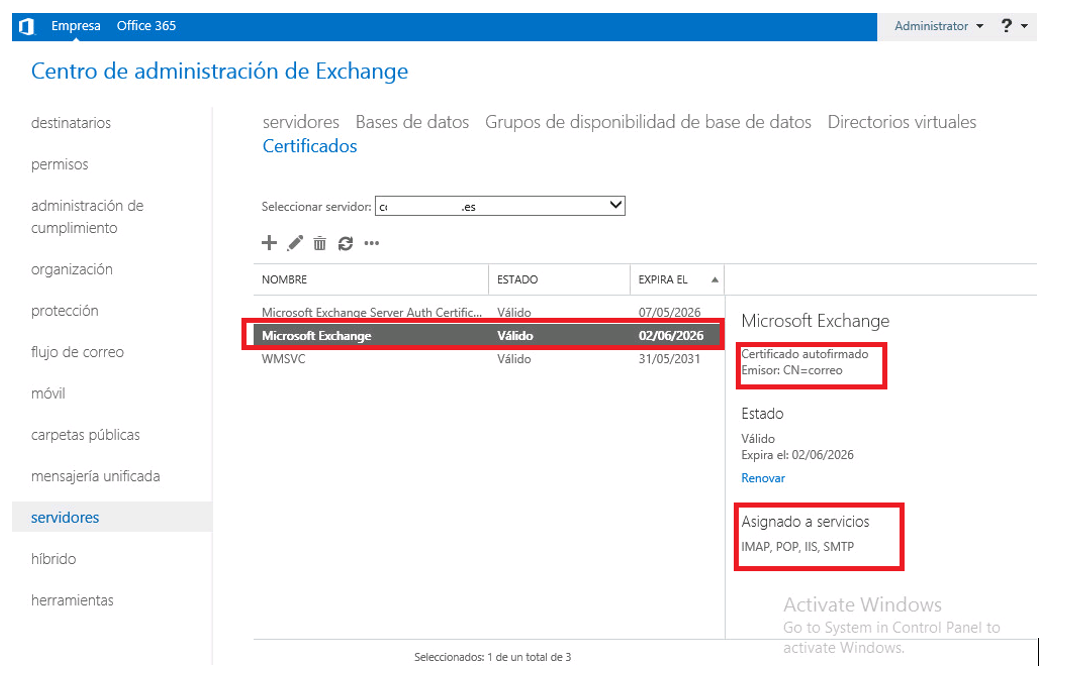Click the Renovar link

click(763, 478)
